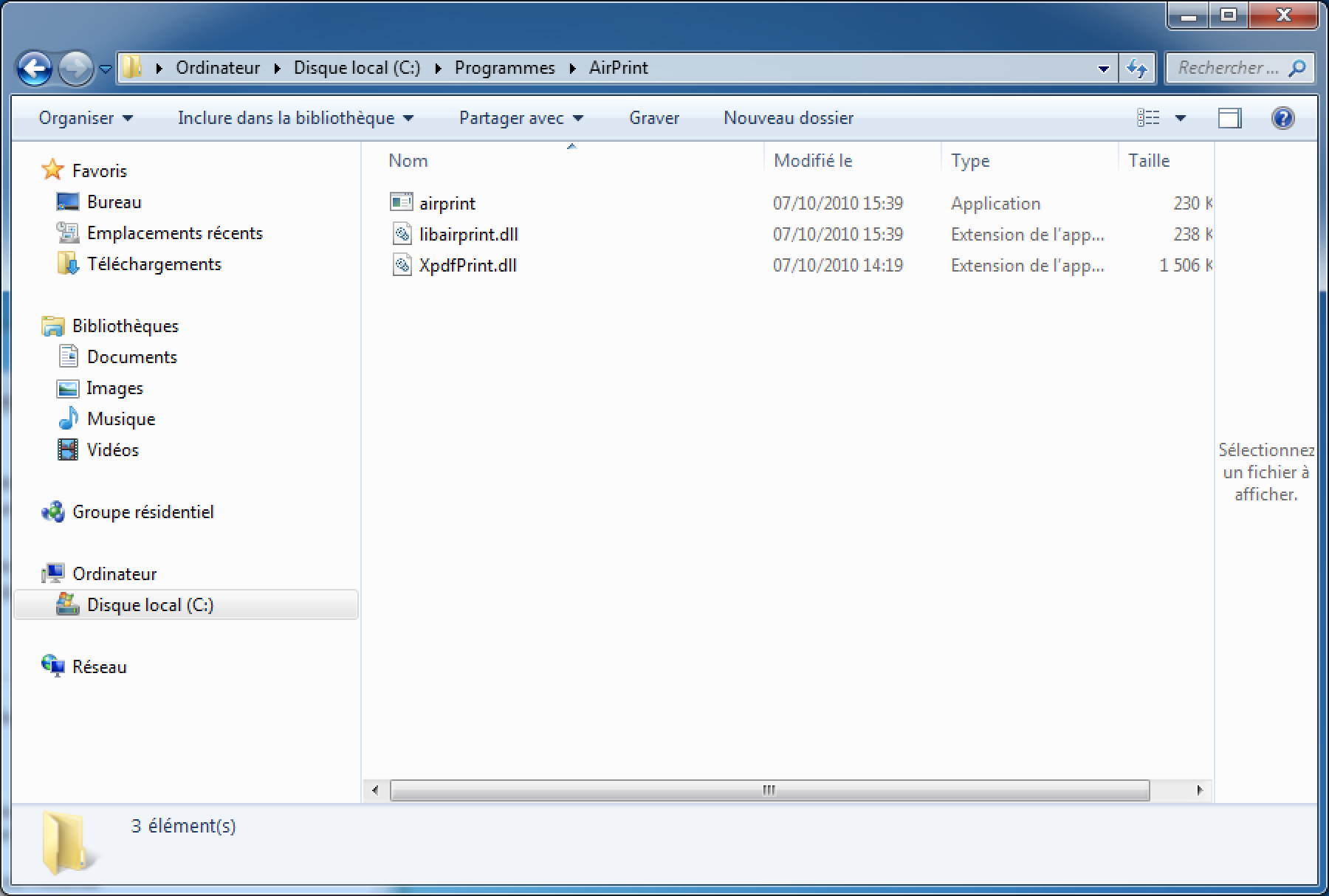This screenshot has height=896, width=1329.
Task: Select the airprint file name
Action: click(447, 204)
